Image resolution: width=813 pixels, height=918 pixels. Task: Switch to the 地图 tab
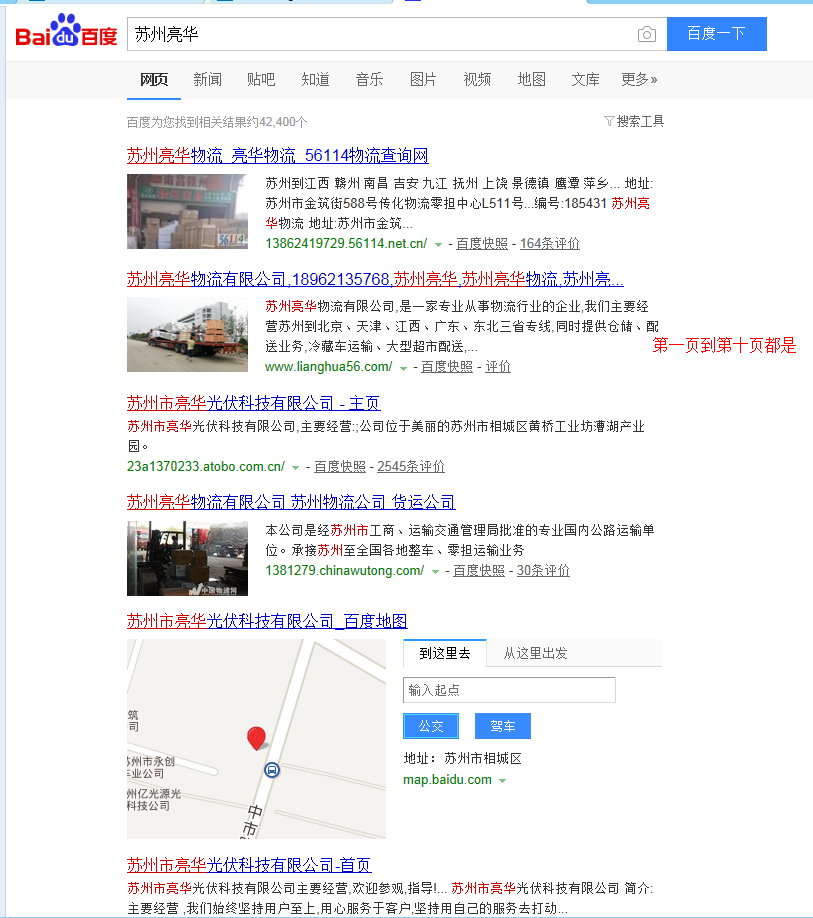click(x=531, y=80)
